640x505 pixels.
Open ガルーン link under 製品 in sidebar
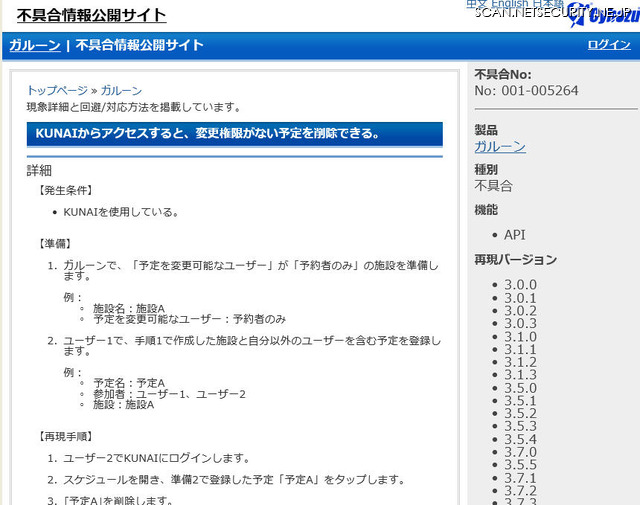click(x=499, y=147)
